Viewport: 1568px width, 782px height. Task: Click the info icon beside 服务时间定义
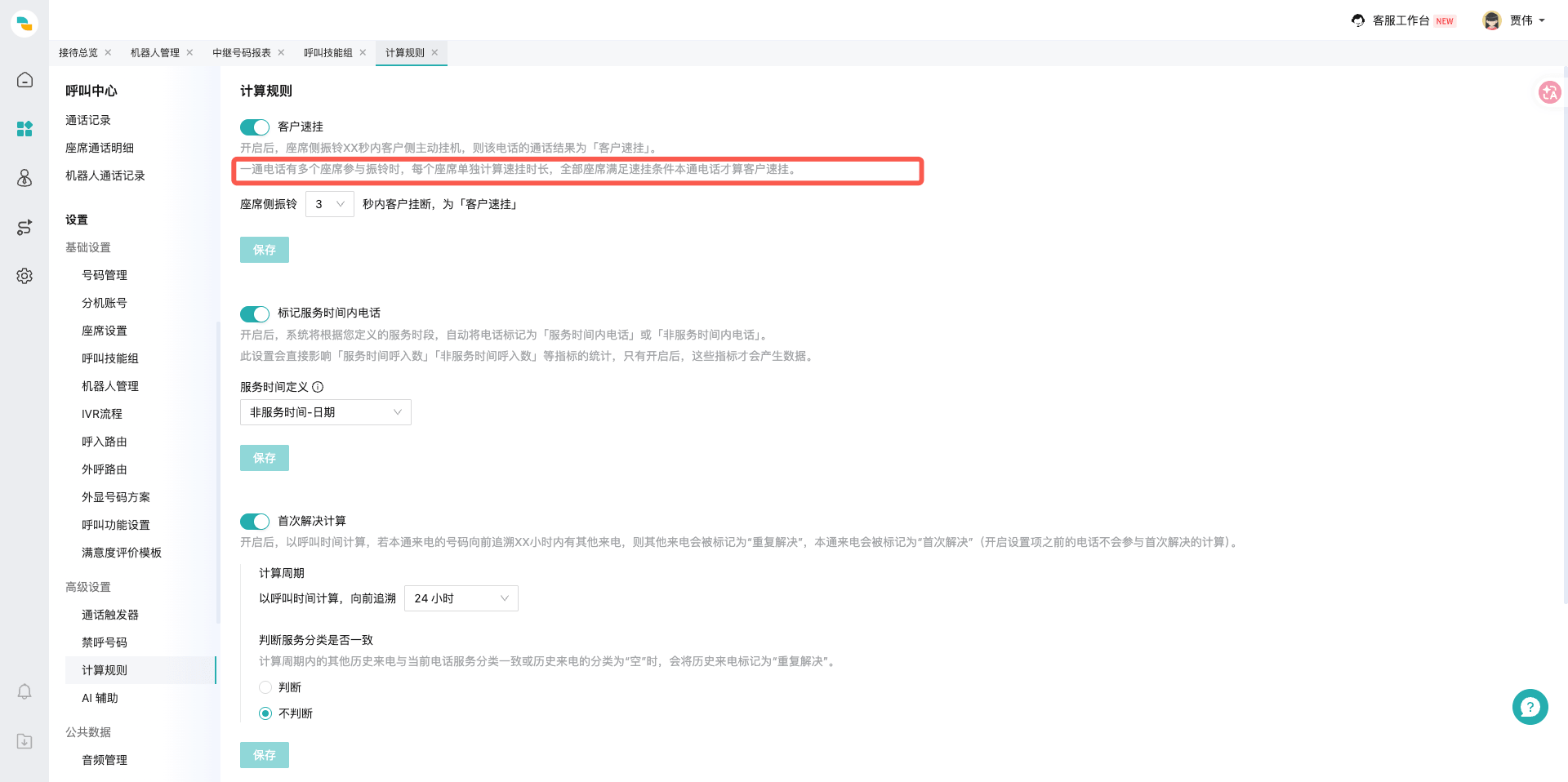click(x=318, y=387)
